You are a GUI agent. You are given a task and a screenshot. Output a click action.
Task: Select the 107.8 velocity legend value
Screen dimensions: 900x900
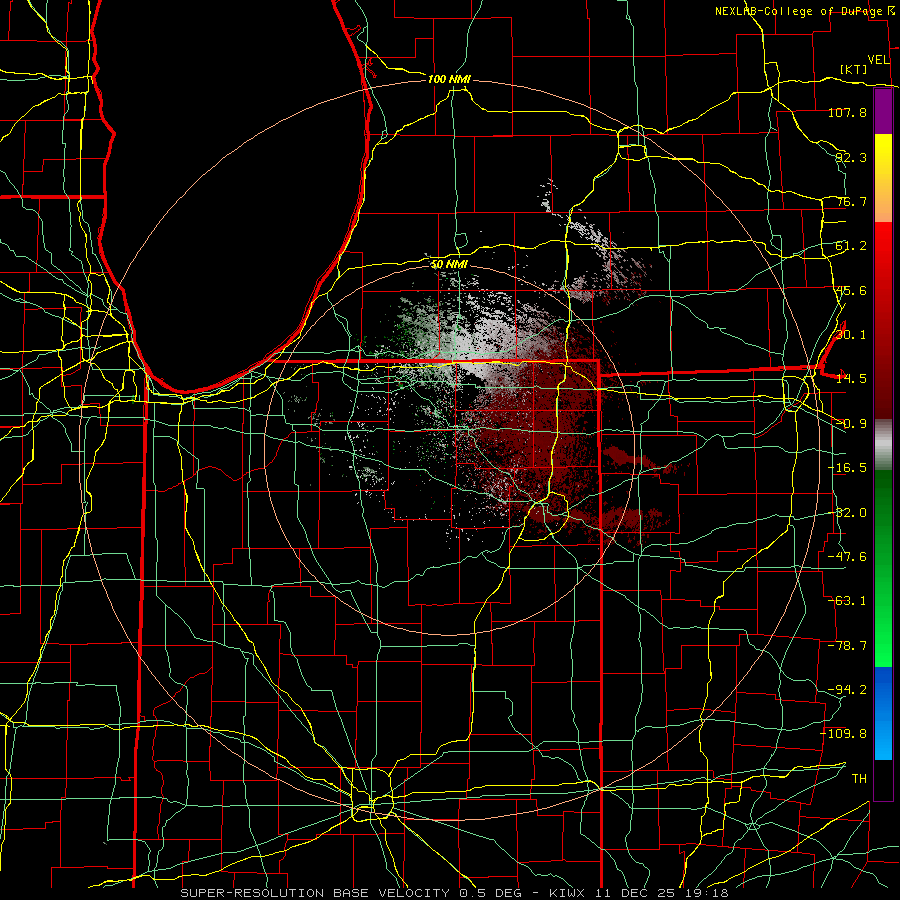point(847,112)
